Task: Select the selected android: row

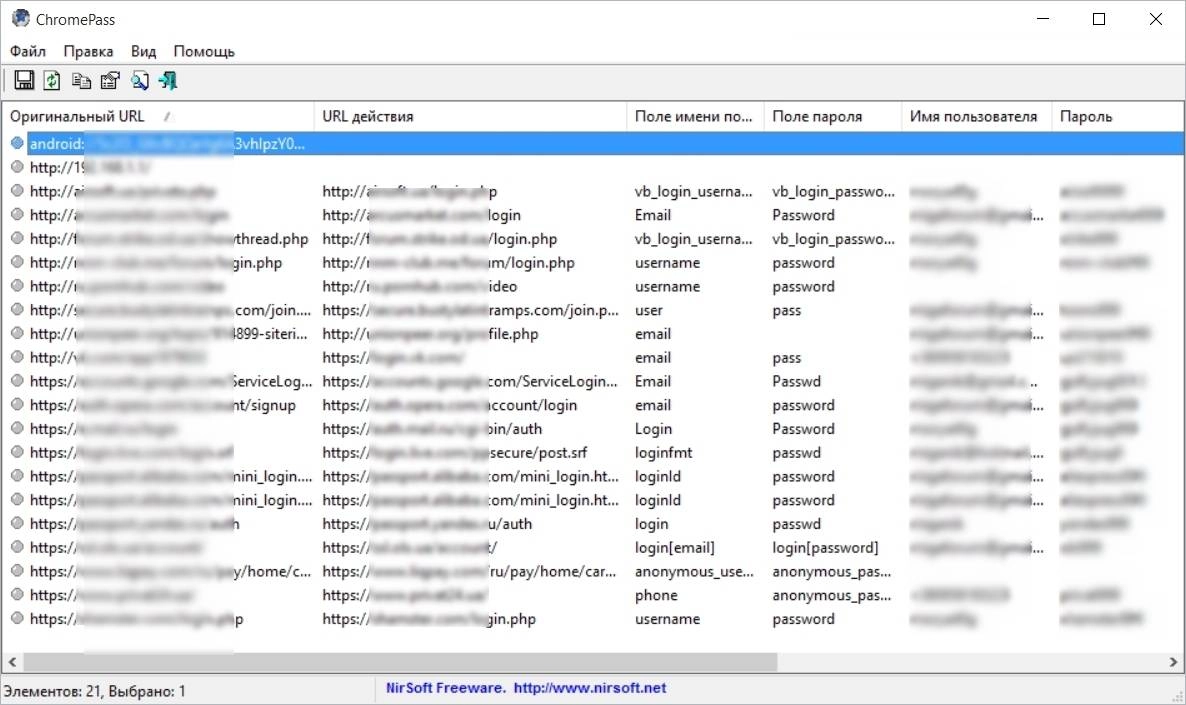Action: point(593,143)
